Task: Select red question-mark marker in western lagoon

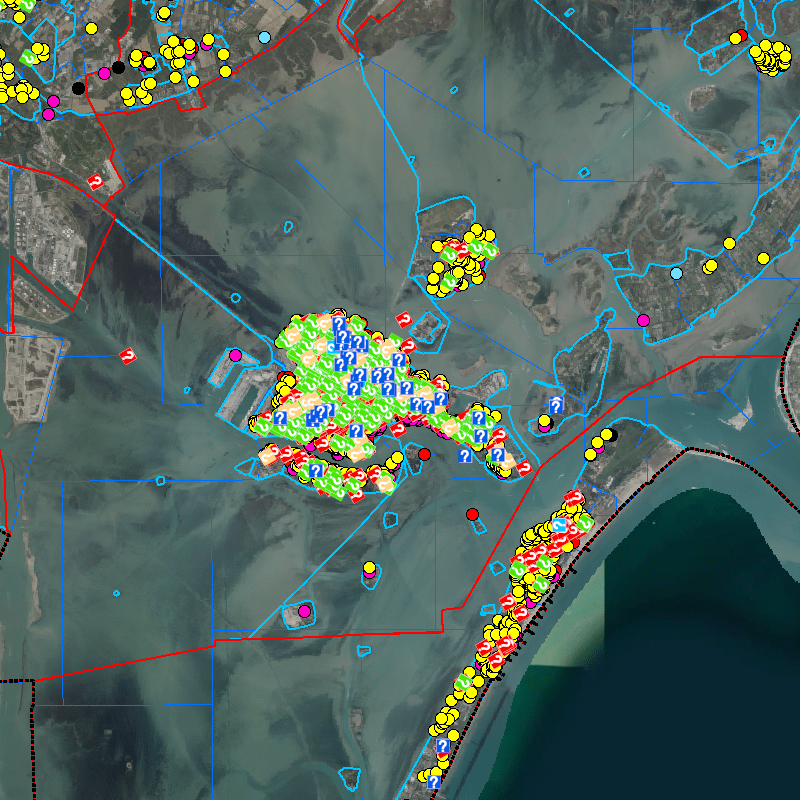Action: click(128, 355)
